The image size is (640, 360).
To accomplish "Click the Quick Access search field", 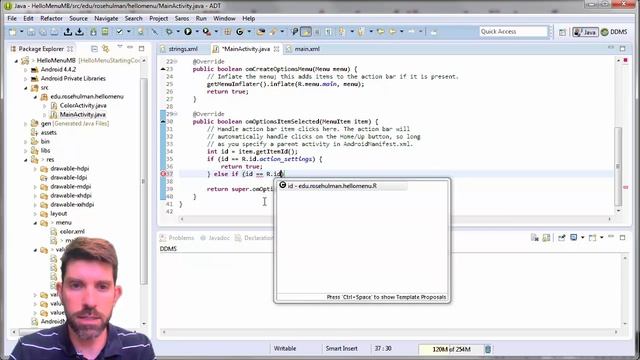I will point(513,31).
